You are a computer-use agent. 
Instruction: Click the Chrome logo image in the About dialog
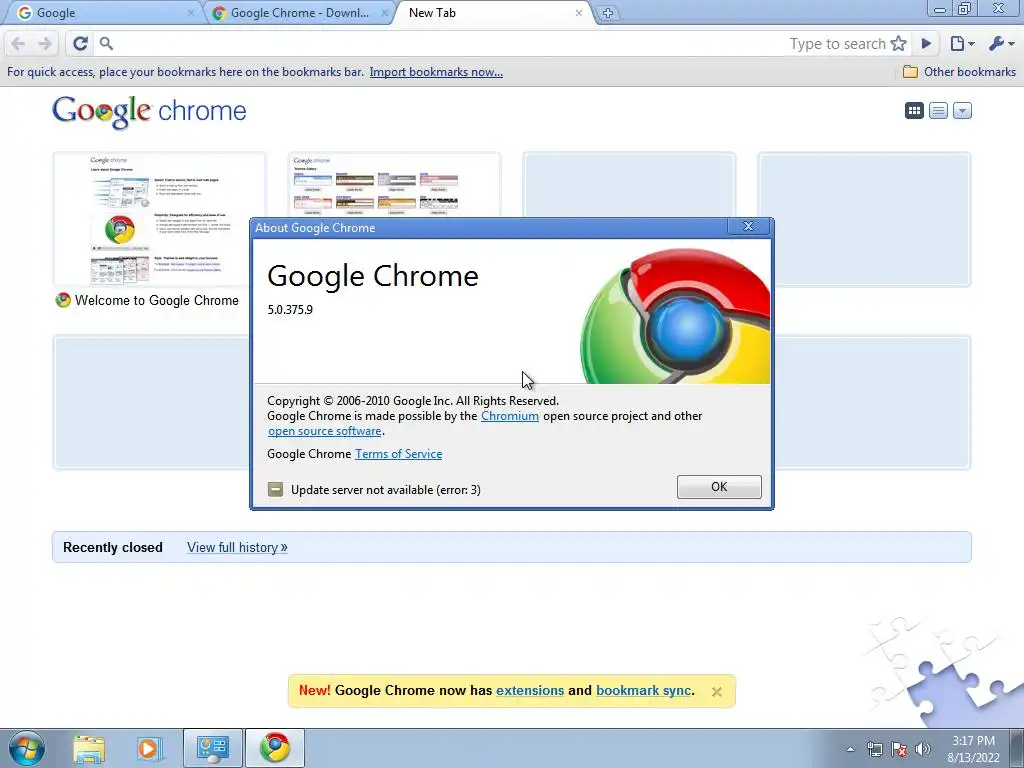pyautogui.click(x=675, y=315)
